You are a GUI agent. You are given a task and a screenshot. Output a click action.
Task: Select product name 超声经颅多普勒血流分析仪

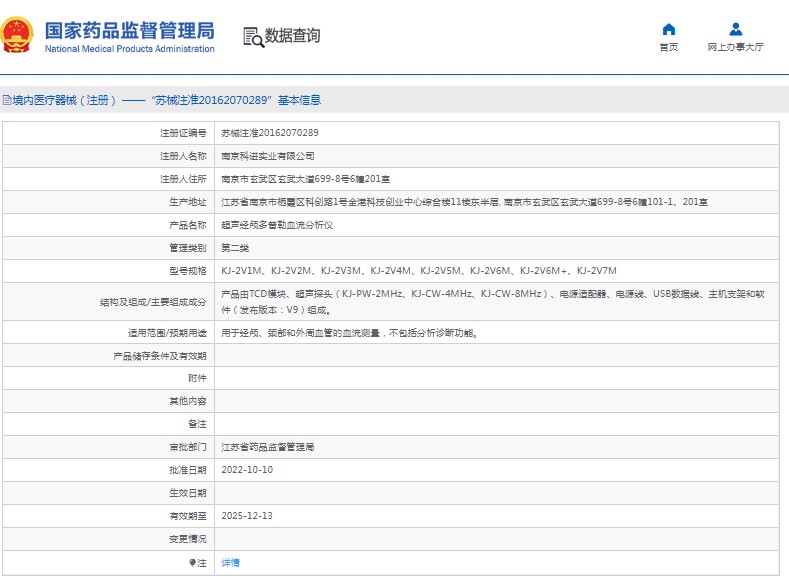coord(277,225)
